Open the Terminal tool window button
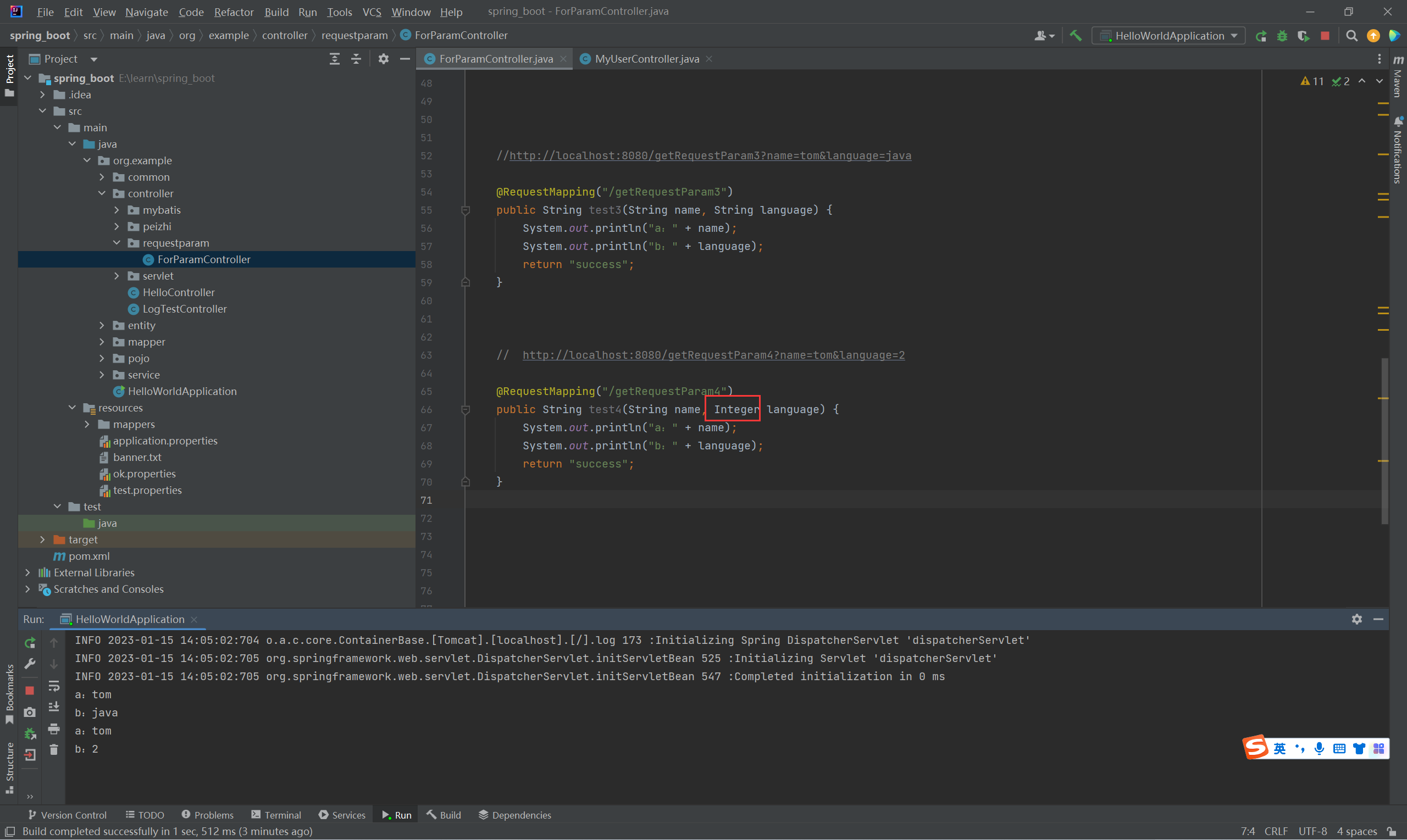 276,815
